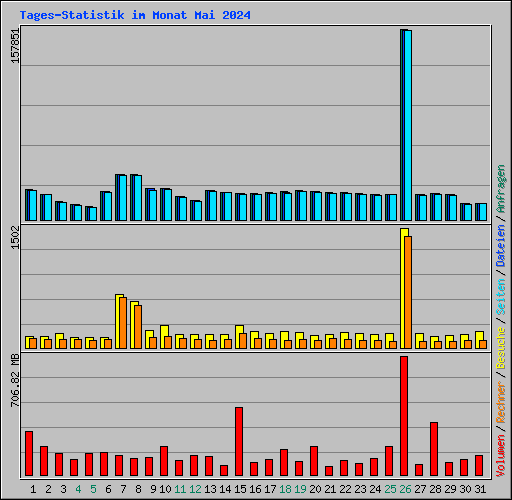The image size is (512, 500).
Task: Select the tall cyan bar for day 26
Action: pyautogui.click(x=408, y=125)
